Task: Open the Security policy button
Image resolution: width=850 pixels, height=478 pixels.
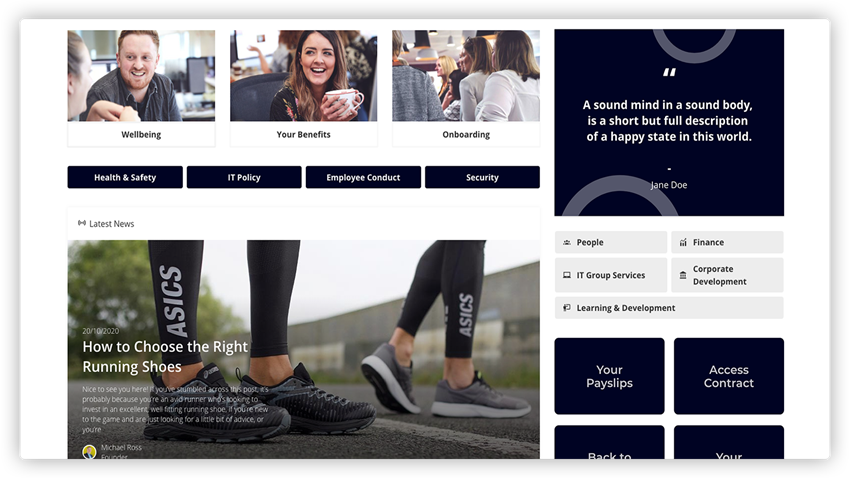Action: pyautogui.click(x=482, y=178)
